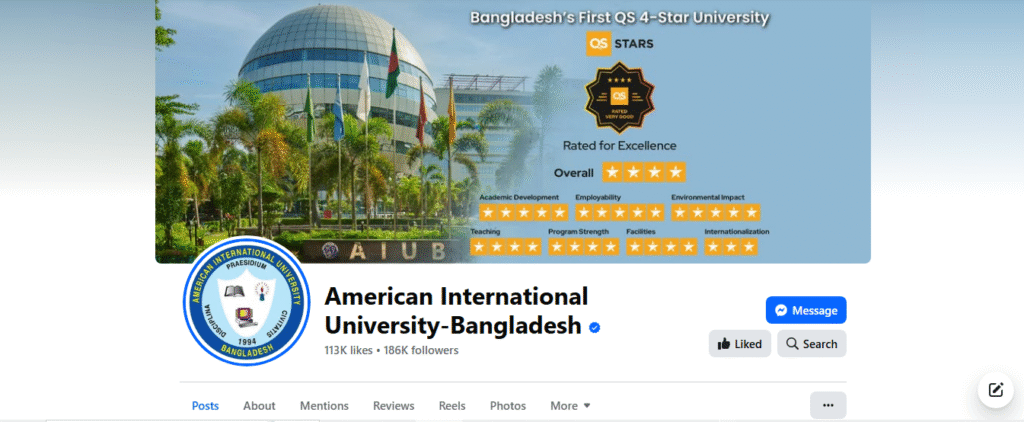Open the three-dots options menu
The width and height of the screenshot is (1024, 422).
point(828,405)
